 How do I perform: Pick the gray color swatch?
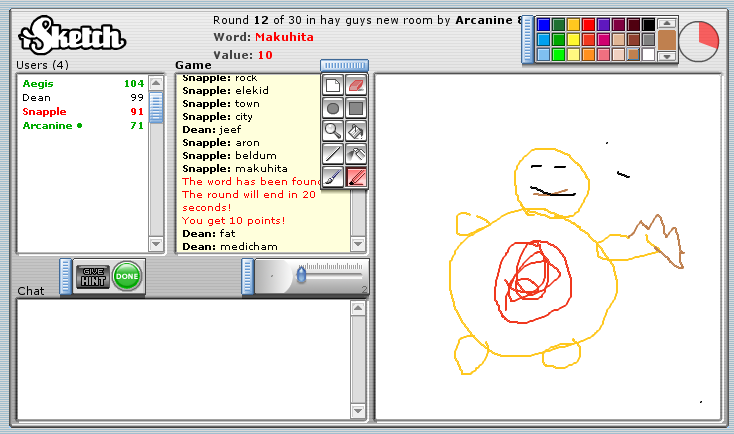click(648, 40)
